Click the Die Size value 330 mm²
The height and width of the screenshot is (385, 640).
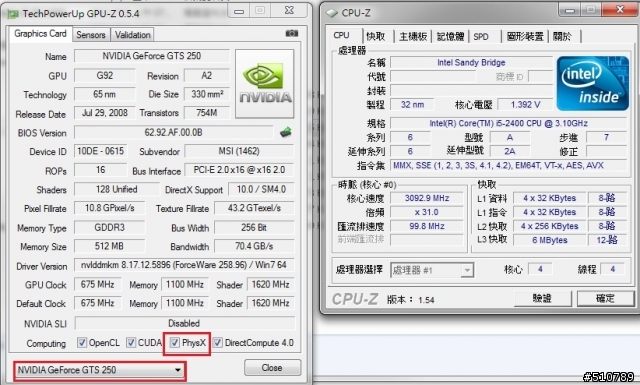pos(207,94)
